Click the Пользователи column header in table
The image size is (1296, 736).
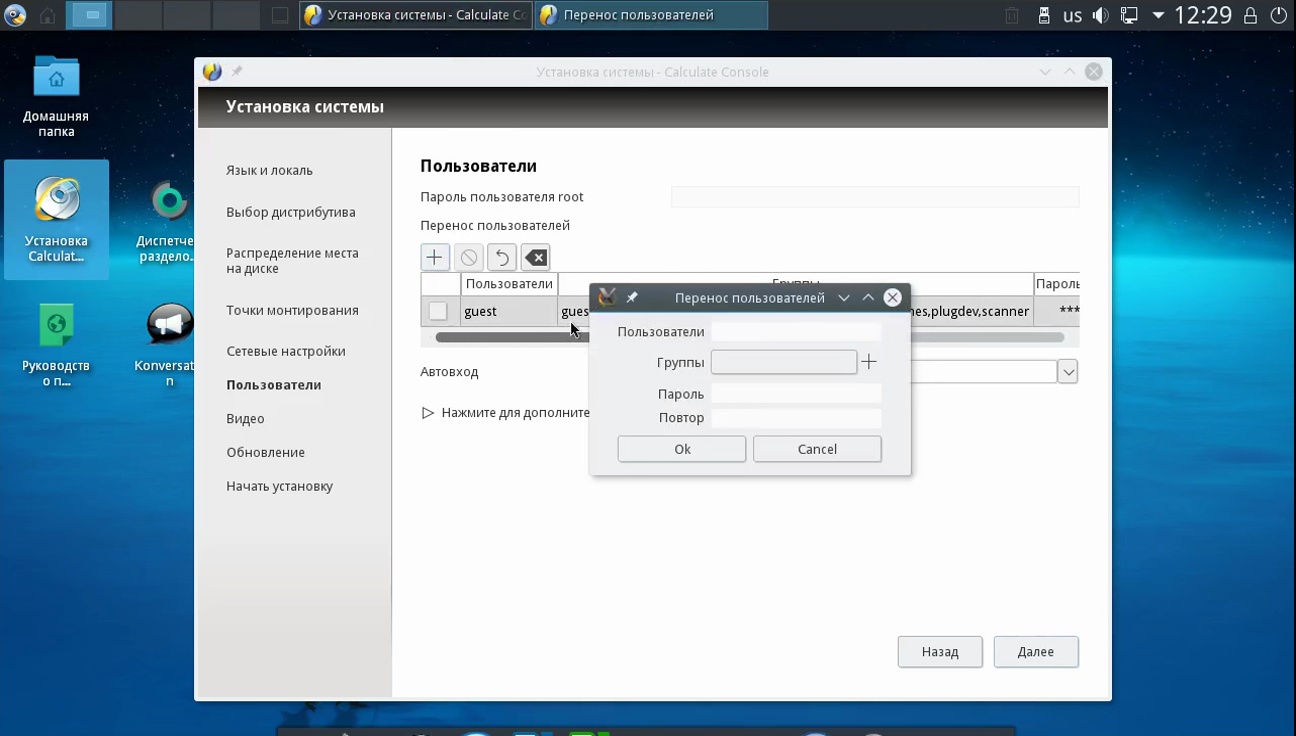(x=509, y=284)
